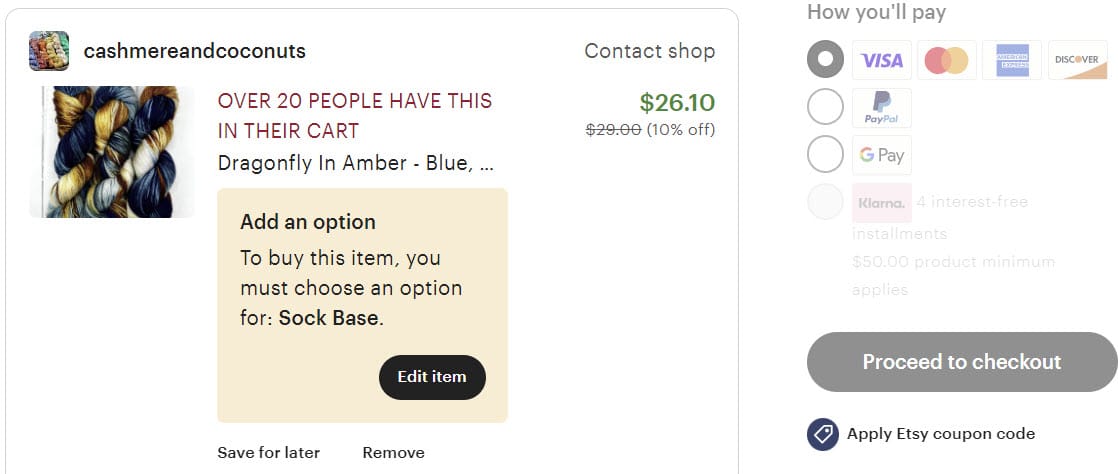Open the Contact shop link
The height and width of the screenshot is (474, 1118).
649,51
